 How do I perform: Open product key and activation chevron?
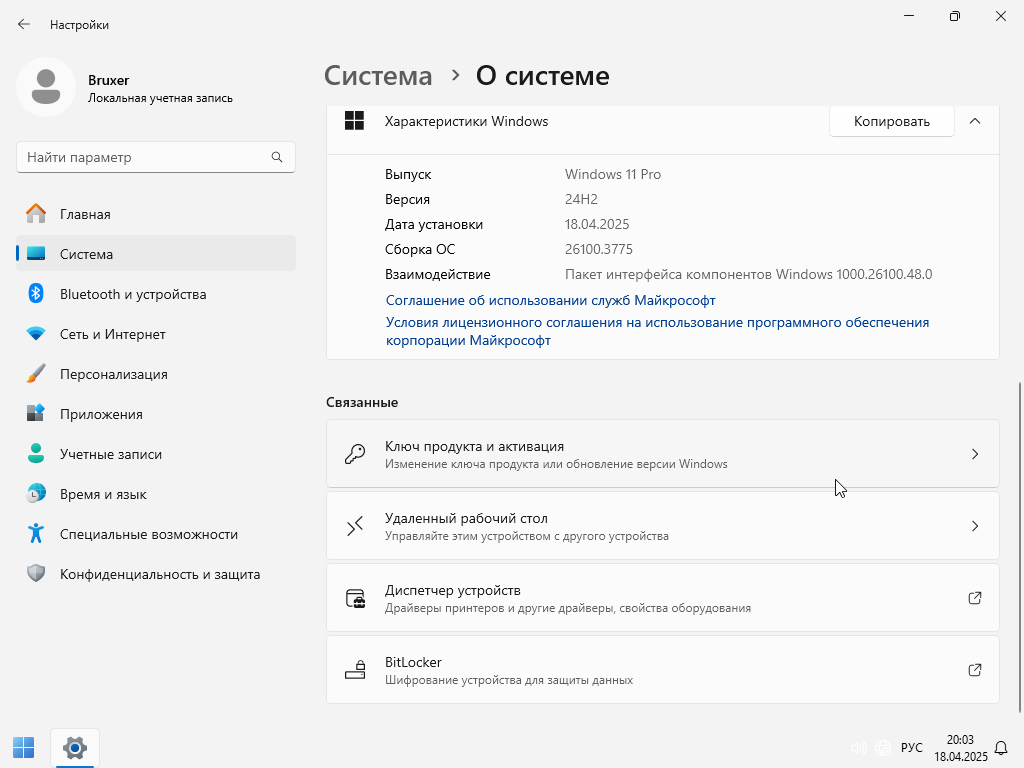click(974, 454)
